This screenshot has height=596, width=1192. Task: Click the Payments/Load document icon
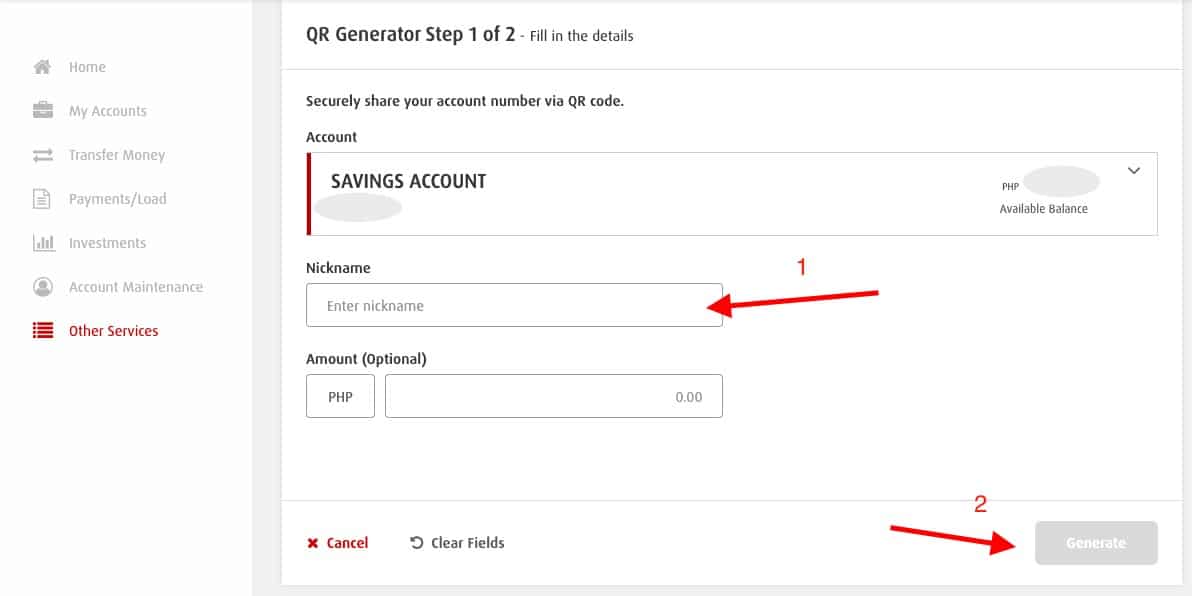pyautogui.click(x=43, y=199)
